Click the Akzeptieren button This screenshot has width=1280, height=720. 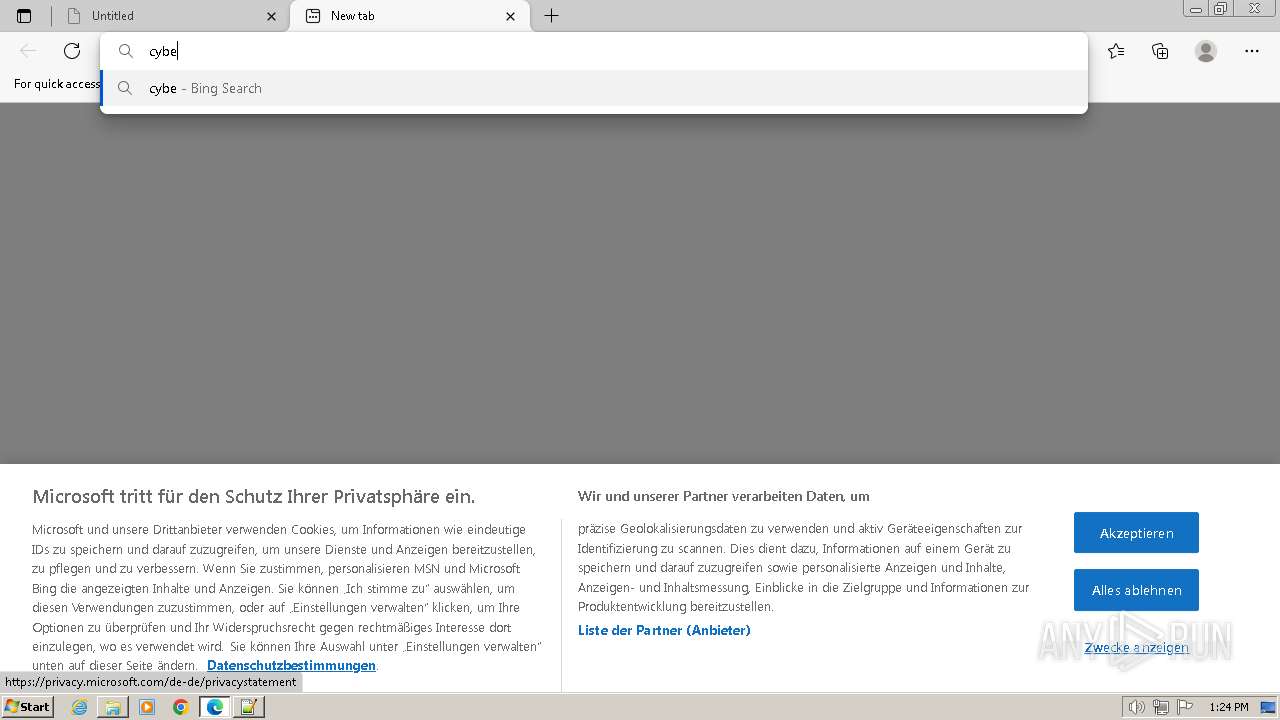point(1136,533)
